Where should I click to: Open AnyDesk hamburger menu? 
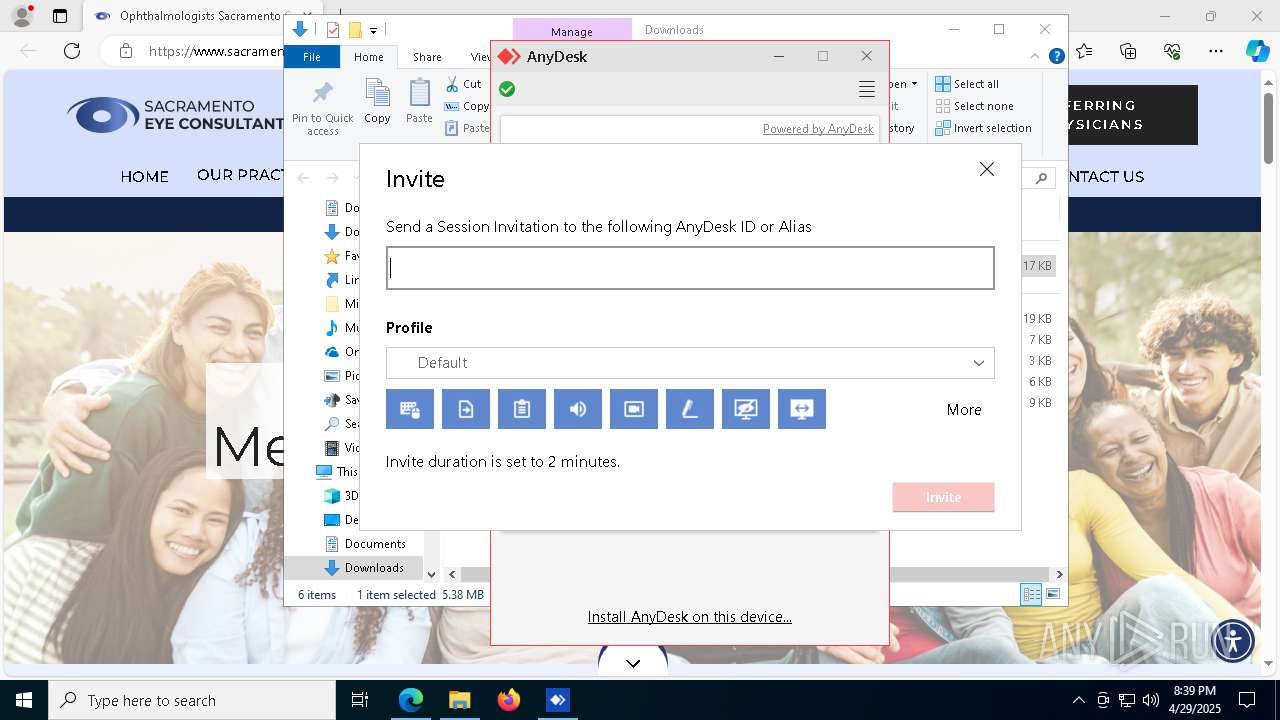867,90
